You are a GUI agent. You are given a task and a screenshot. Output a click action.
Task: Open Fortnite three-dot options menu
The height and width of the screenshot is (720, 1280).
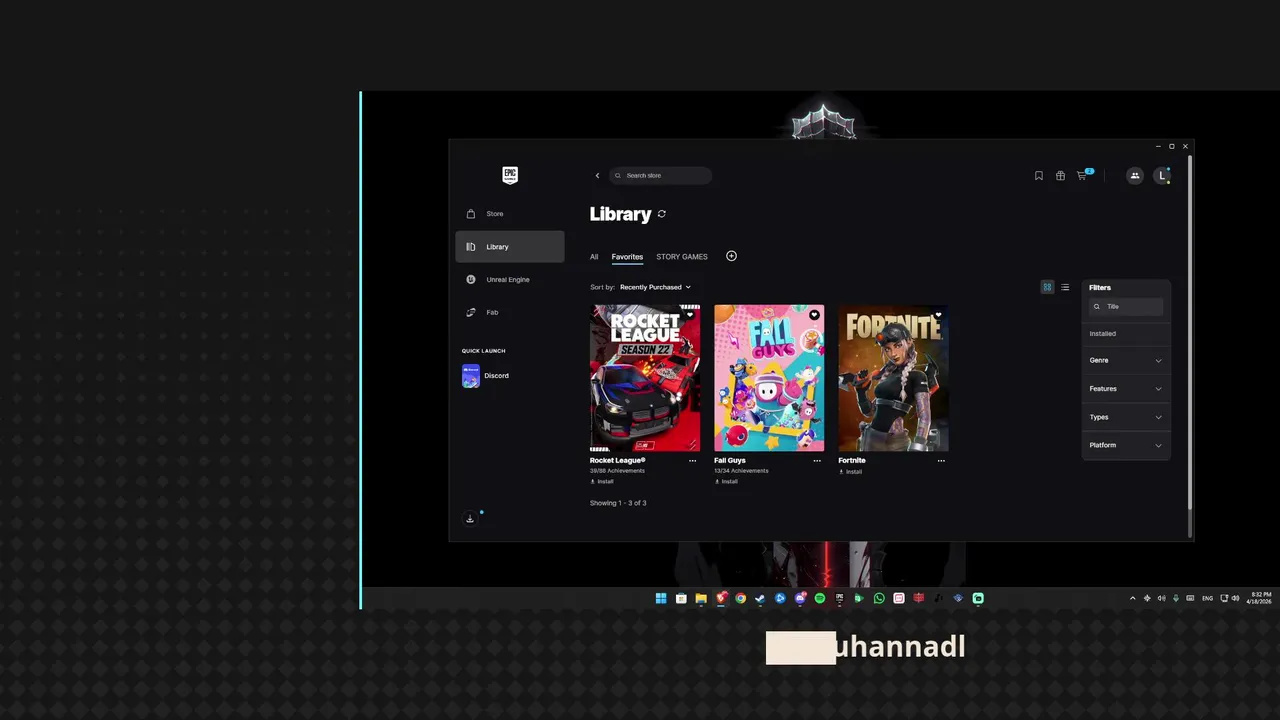tap(941, 461)
